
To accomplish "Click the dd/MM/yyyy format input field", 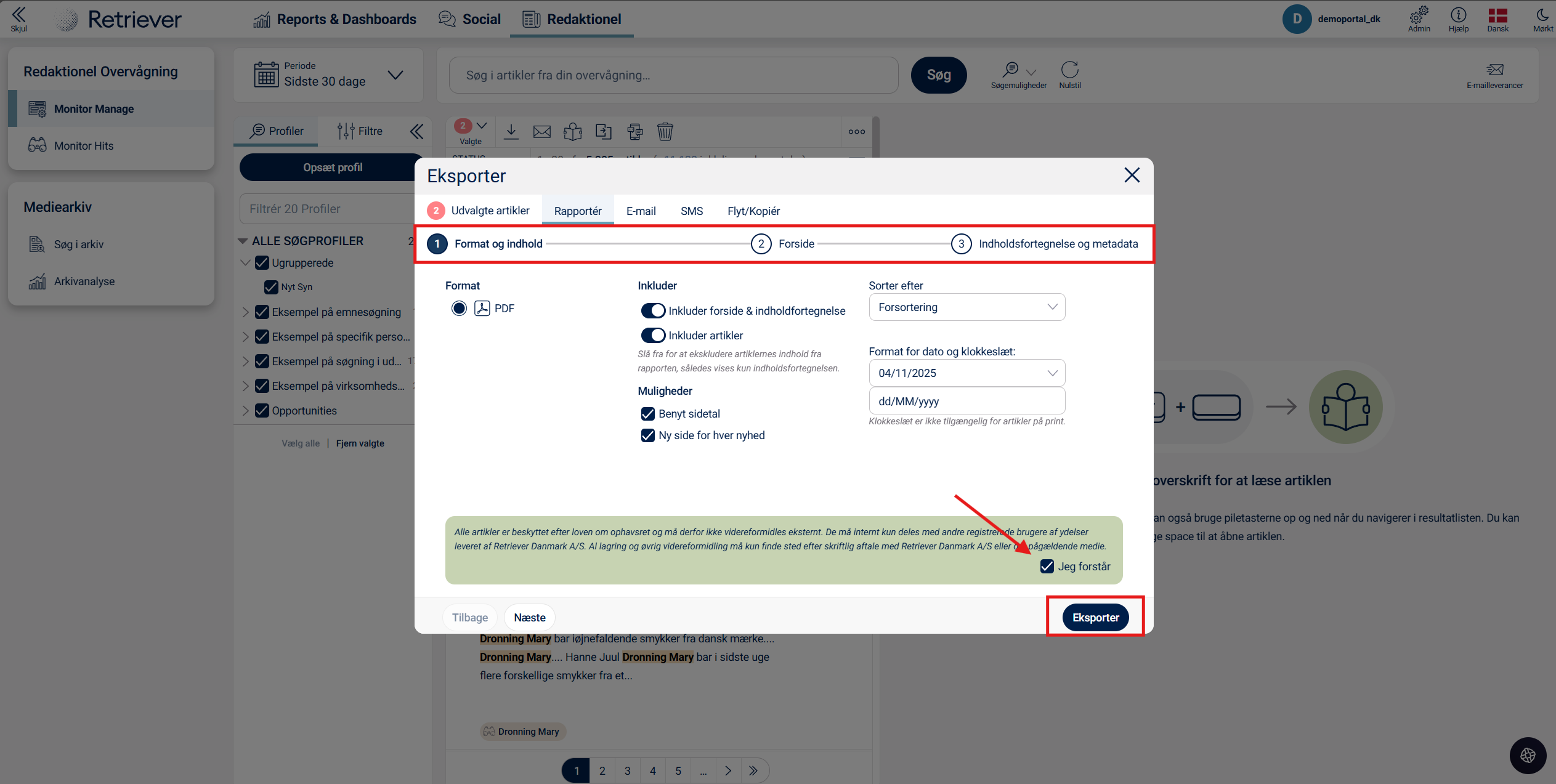I will (x=966, y=402).
